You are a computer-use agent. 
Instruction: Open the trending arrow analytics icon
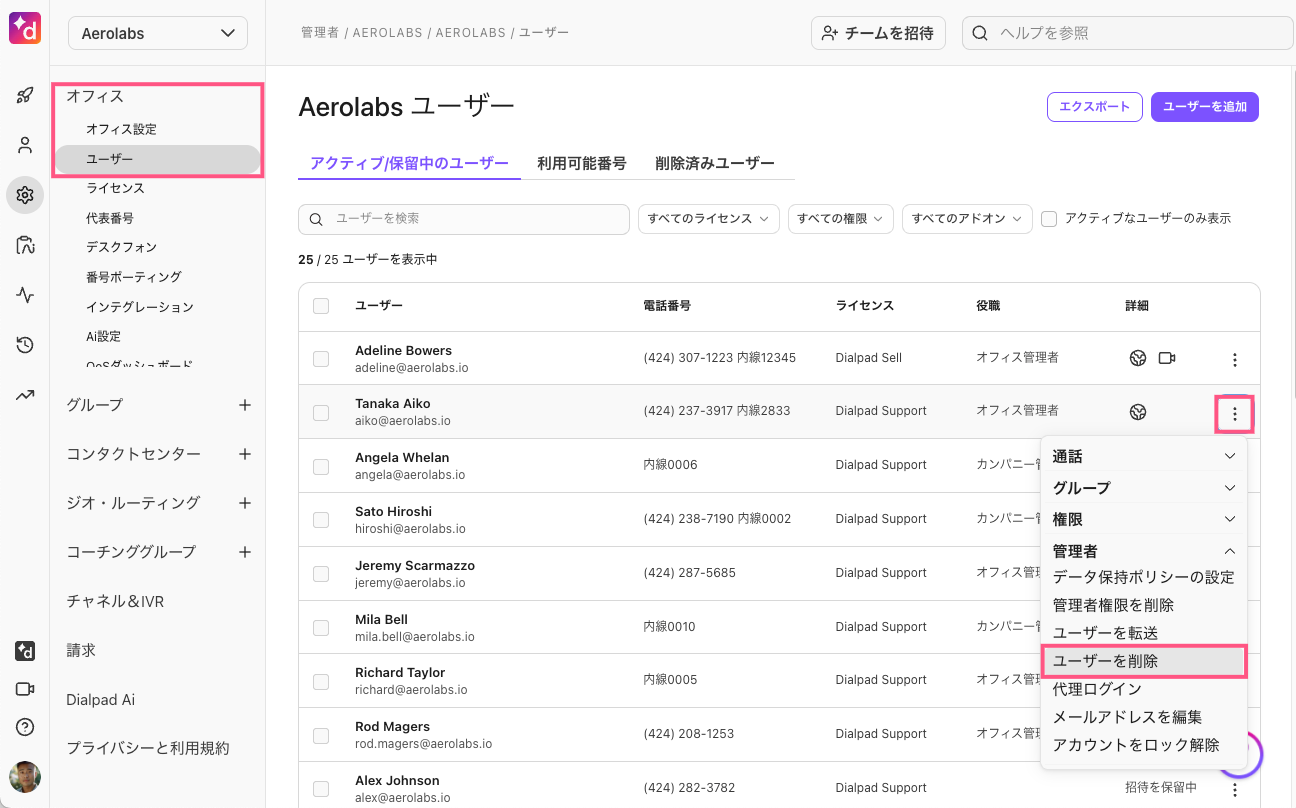pyautogui.click(x=25, y=395)
